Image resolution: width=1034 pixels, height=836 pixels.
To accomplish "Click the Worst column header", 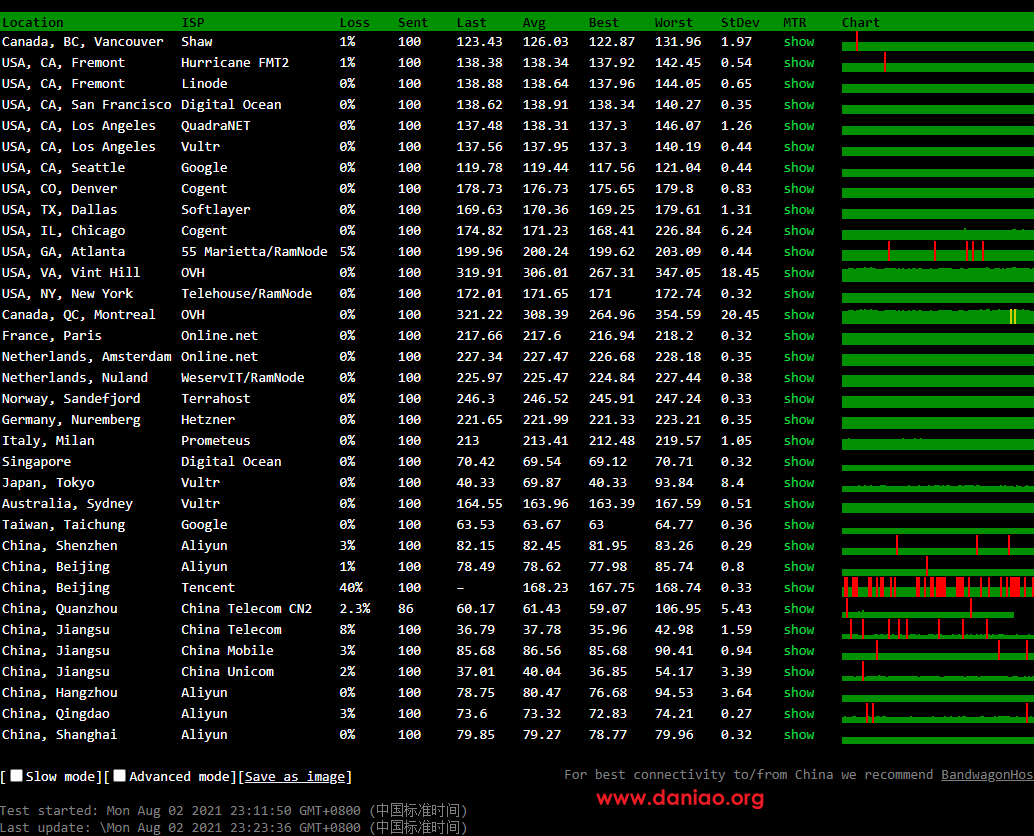I will click(x=673, y=22).
